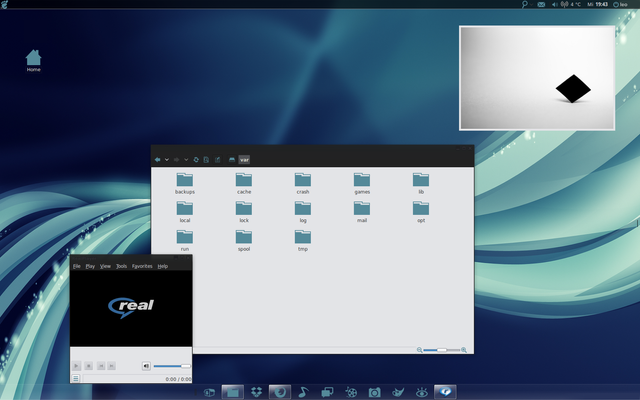Open the cache folder

[x=244, y=183]
